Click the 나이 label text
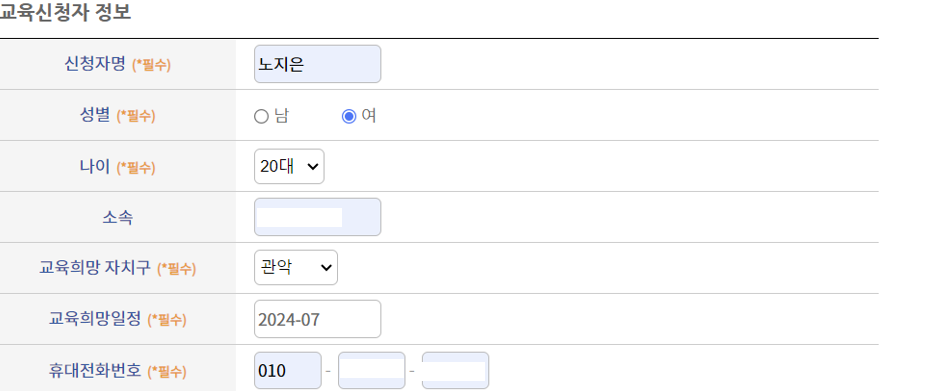 (95, 167)
